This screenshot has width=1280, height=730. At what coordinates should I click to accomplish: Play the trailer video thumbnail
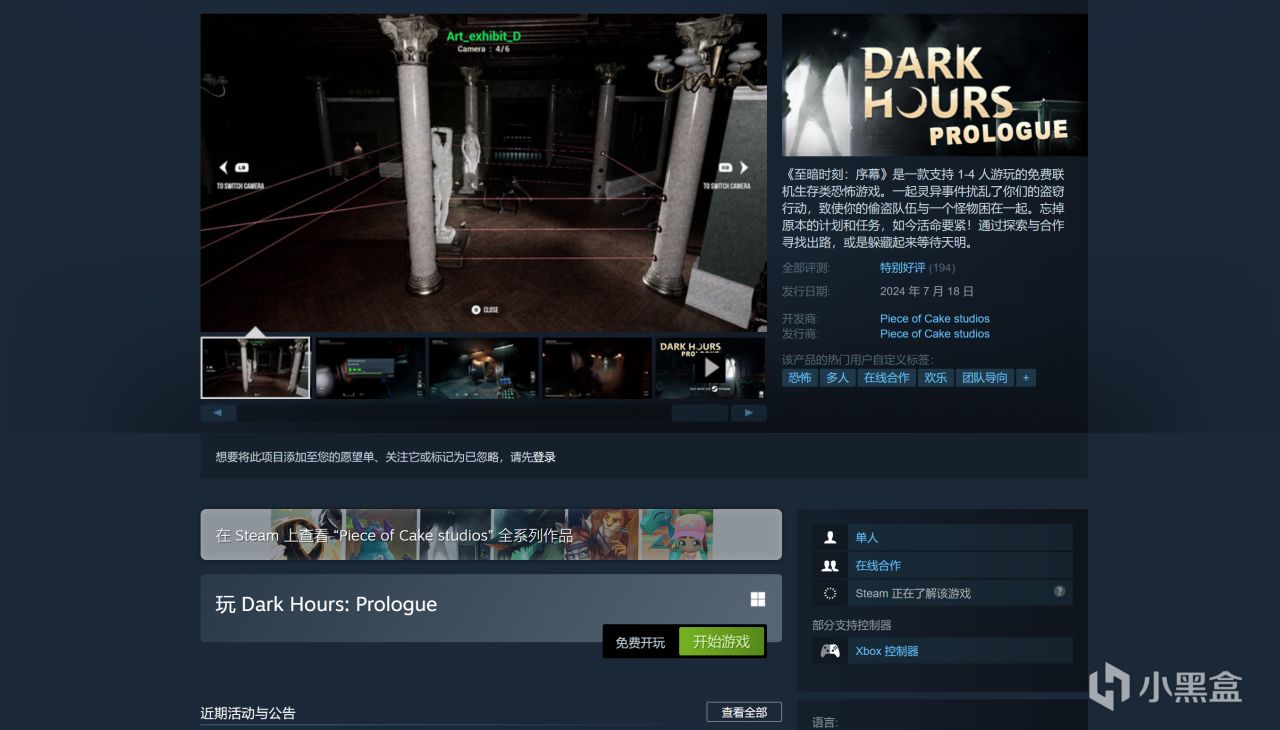pyautogui.click(x=711, y=368)
